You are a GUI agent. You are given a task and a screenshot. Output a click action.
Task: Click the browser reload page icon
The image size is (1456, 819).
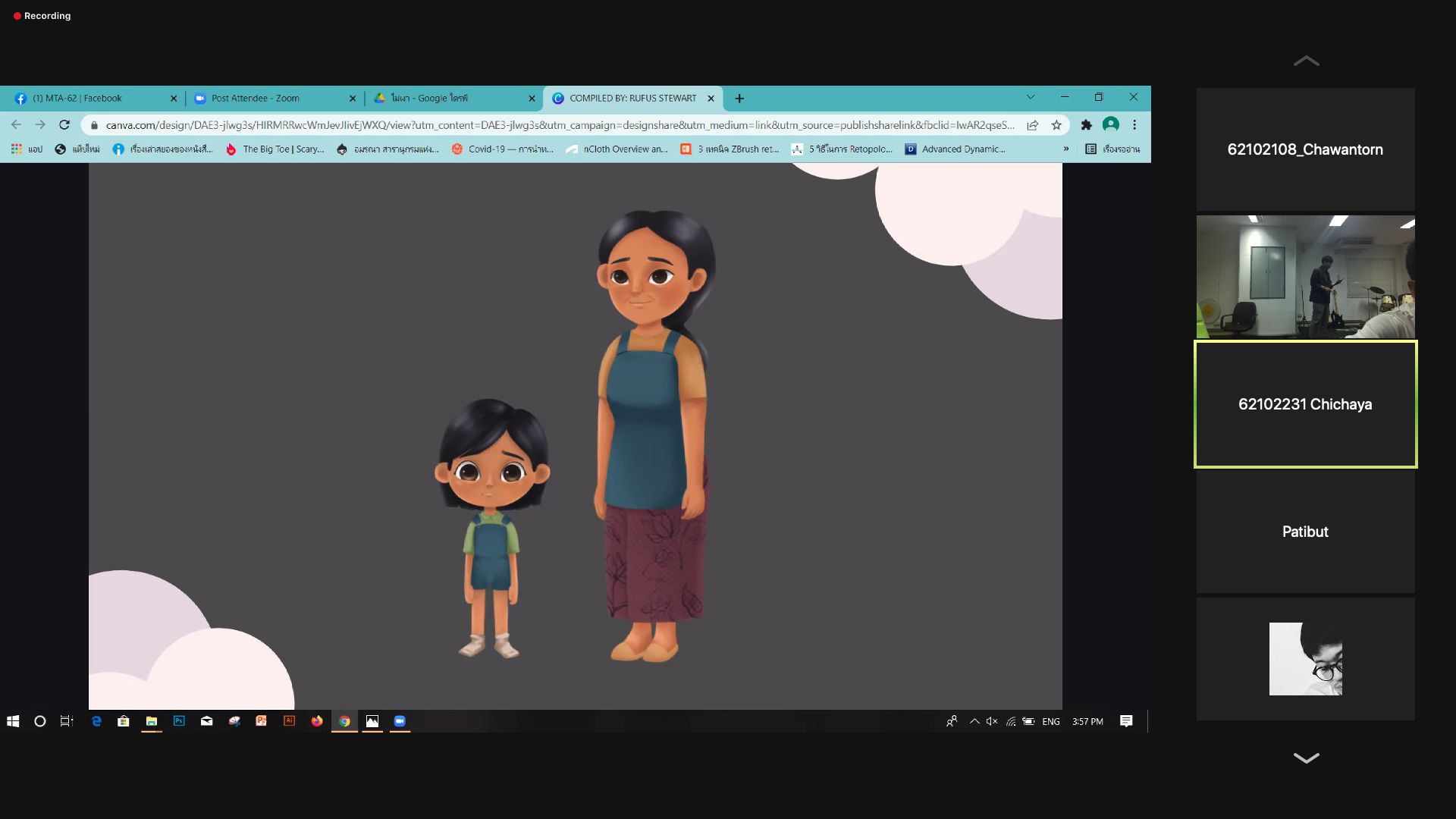tap(64, 125)
